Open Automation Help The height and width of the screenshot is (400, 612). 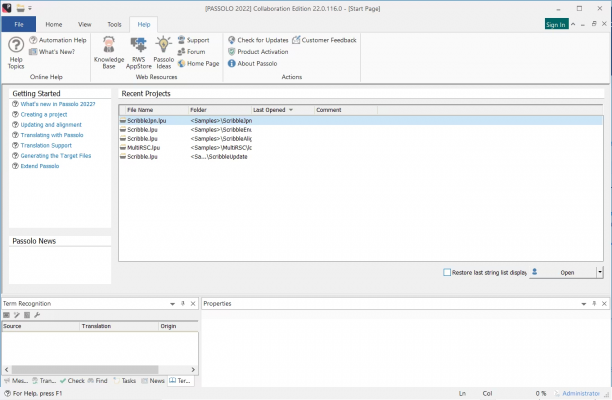click(x=58, y=40)
